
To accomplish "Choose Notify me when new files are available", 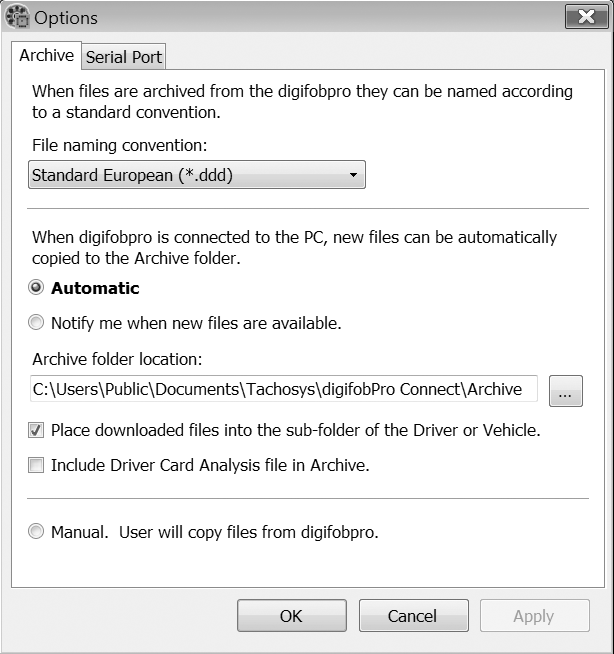I will (36, 322).
